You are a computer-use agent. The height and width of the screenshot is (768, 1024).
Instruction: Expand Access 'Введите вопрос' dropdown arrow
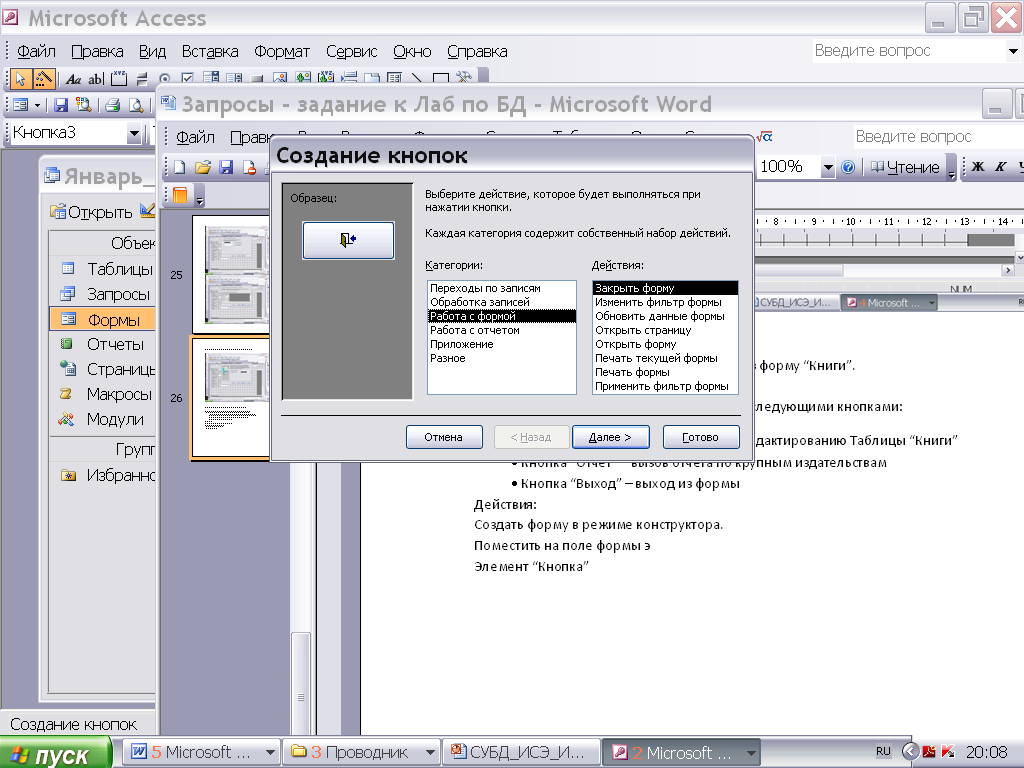point(1013,51)
